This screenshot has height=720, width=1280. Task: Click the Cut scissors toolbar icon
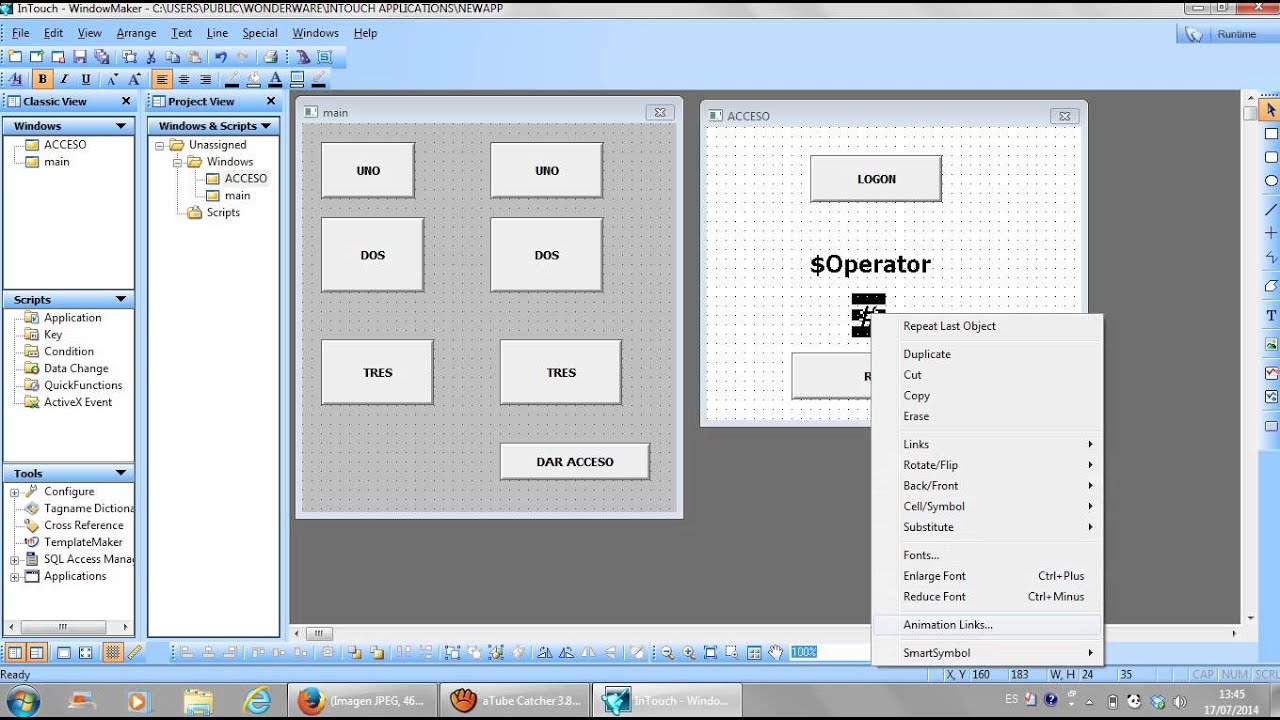coord(151,57)
